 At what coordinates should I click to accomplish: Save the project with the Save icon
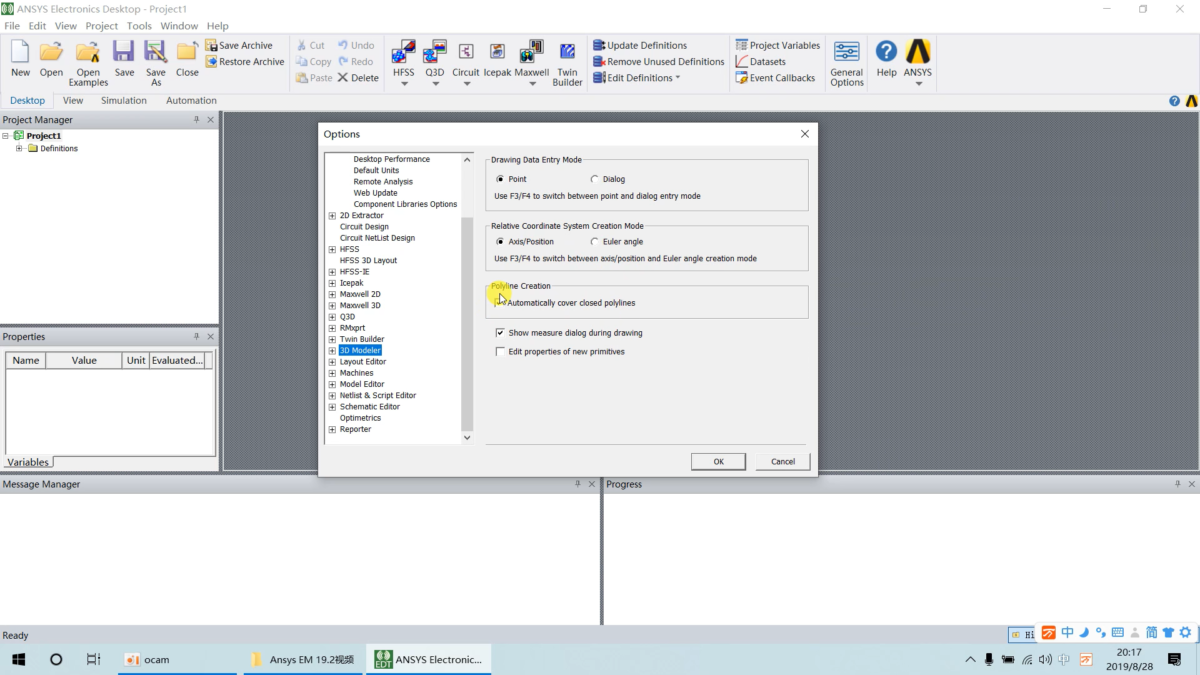coord(124,58)
